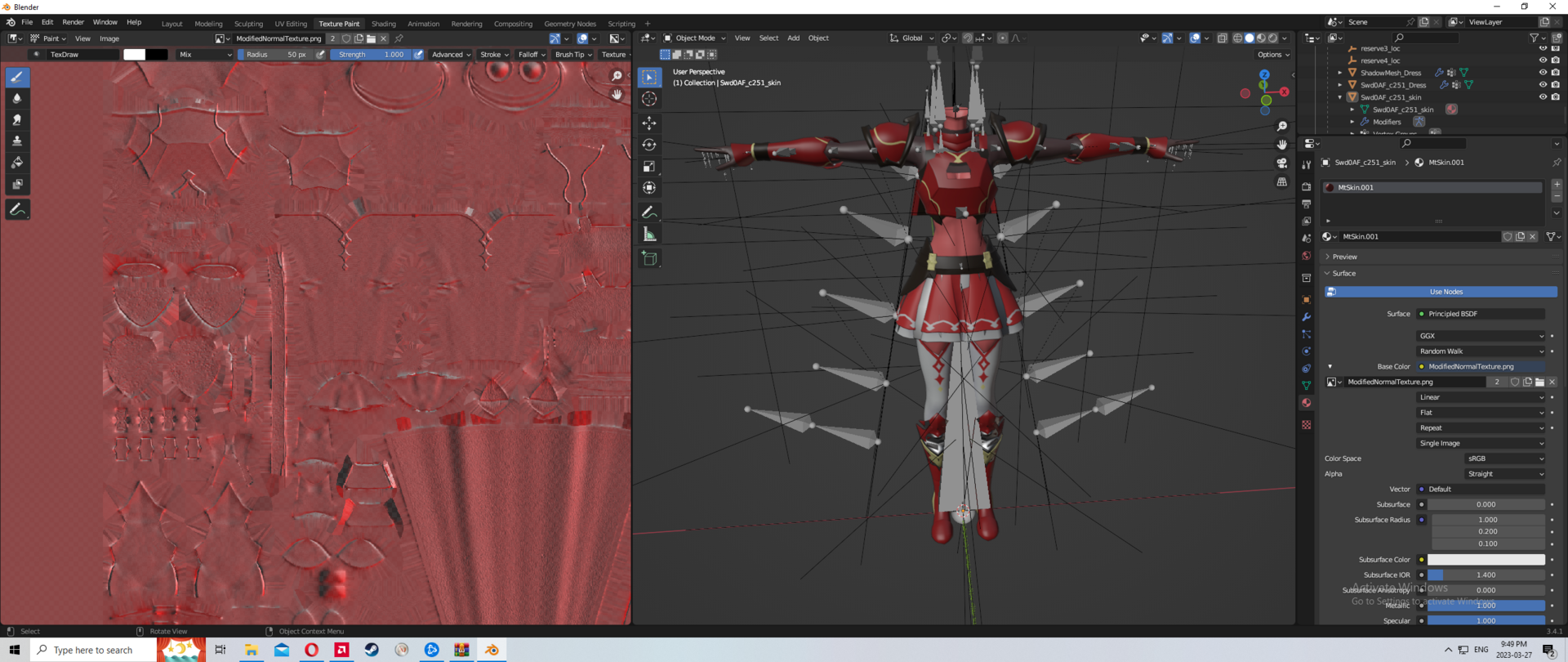1568x662 pixels.
Task: Click the image editor zoom magnifier icon
Action: click(617, 76)
